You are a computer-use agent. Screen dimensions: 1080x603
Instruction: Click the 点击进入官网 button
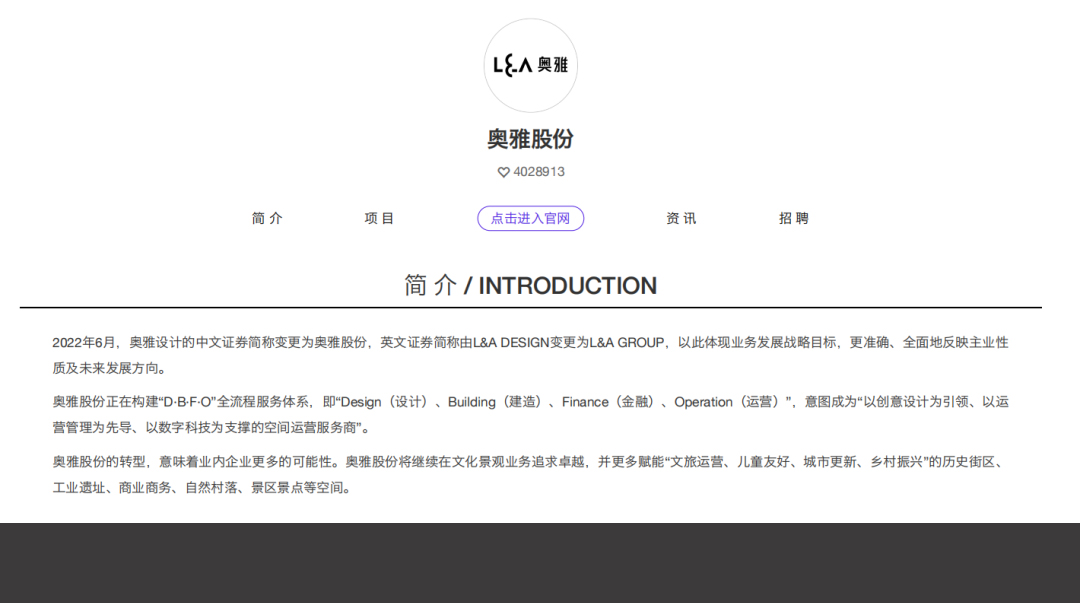click(x=530, y=218)
